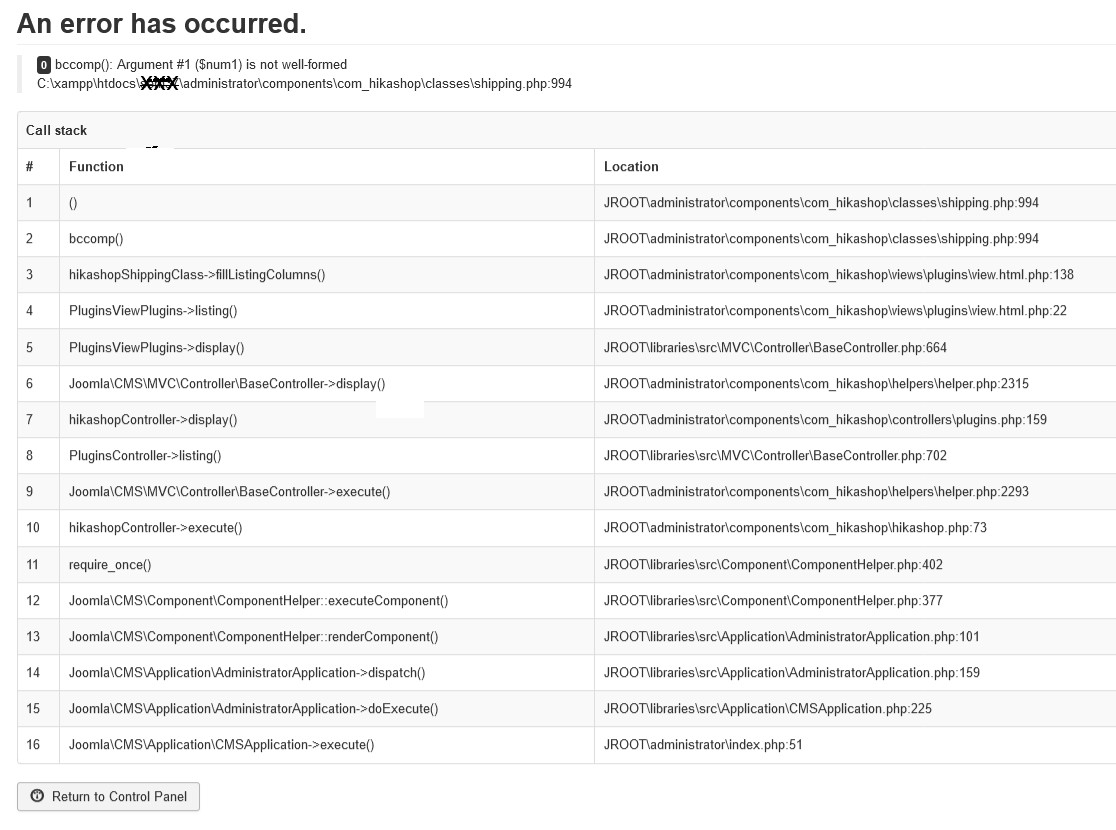This screenshot has height=830, width=1116.
Task: Click the dashboard icon in Return button
Action: point(37,796)
